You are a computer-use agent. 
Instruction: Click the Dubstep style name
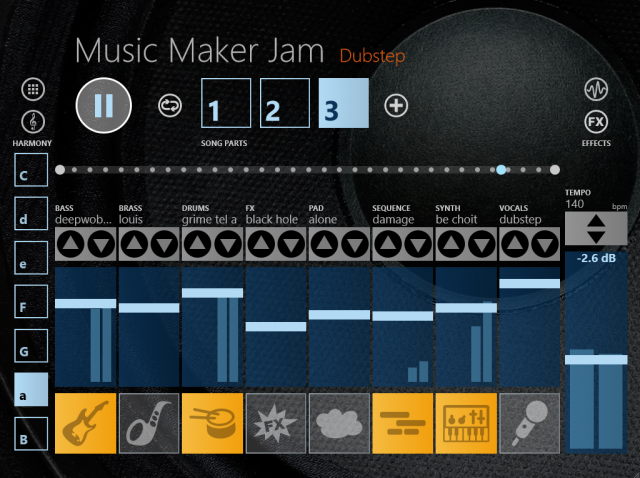pyautogui.click(x=372, y=56)
